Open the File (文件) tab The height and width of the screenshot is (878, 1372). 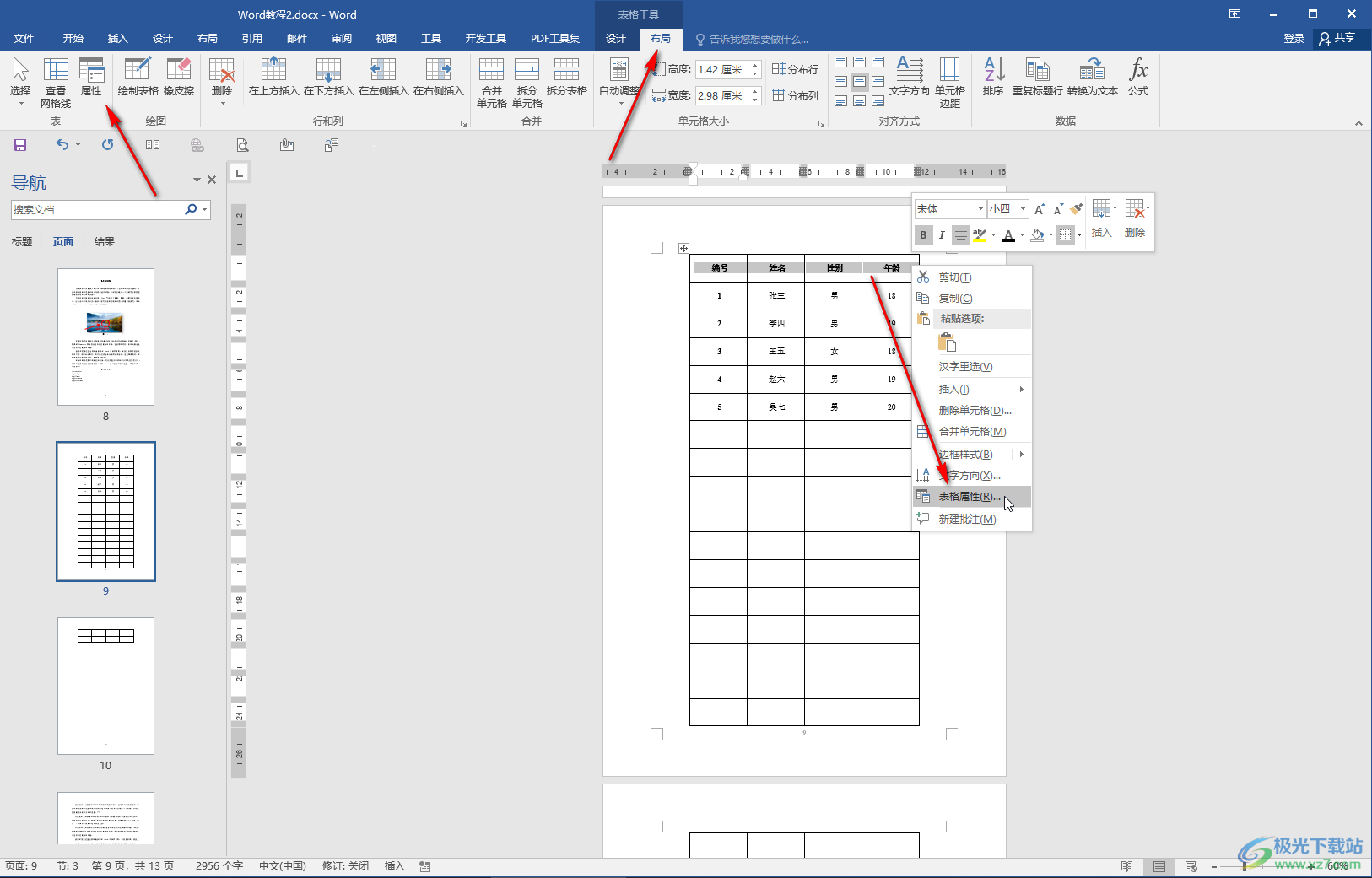(x=24, y=39)
